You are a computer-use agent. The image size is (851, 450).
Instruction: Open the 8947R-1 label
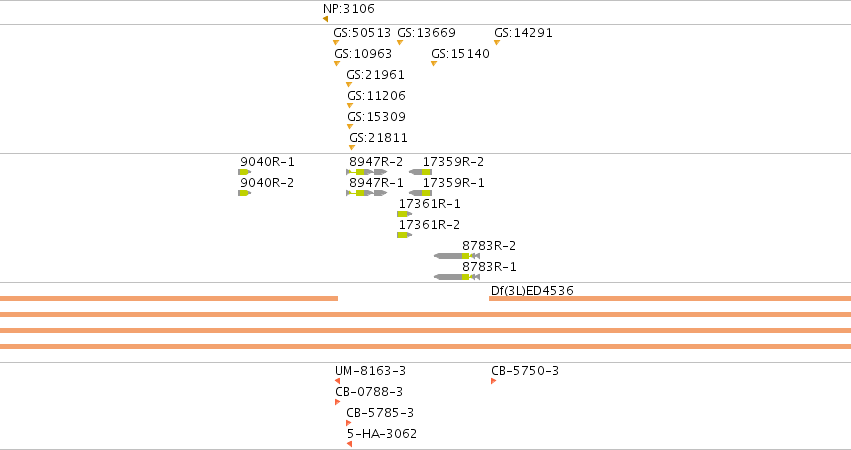[377, 183]
